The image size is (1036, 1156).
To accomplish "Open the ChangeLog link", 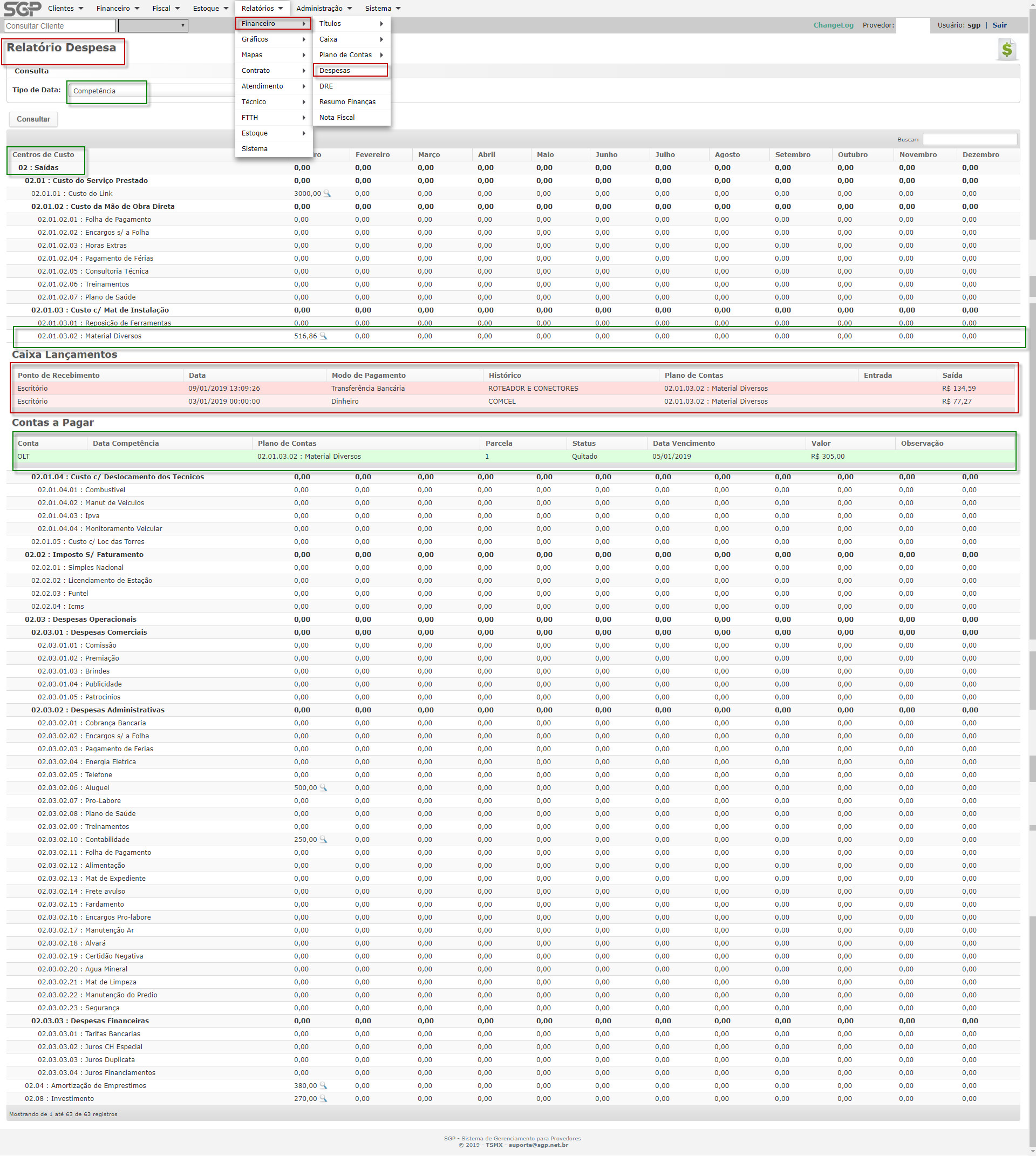I will (x=833, y=25).
